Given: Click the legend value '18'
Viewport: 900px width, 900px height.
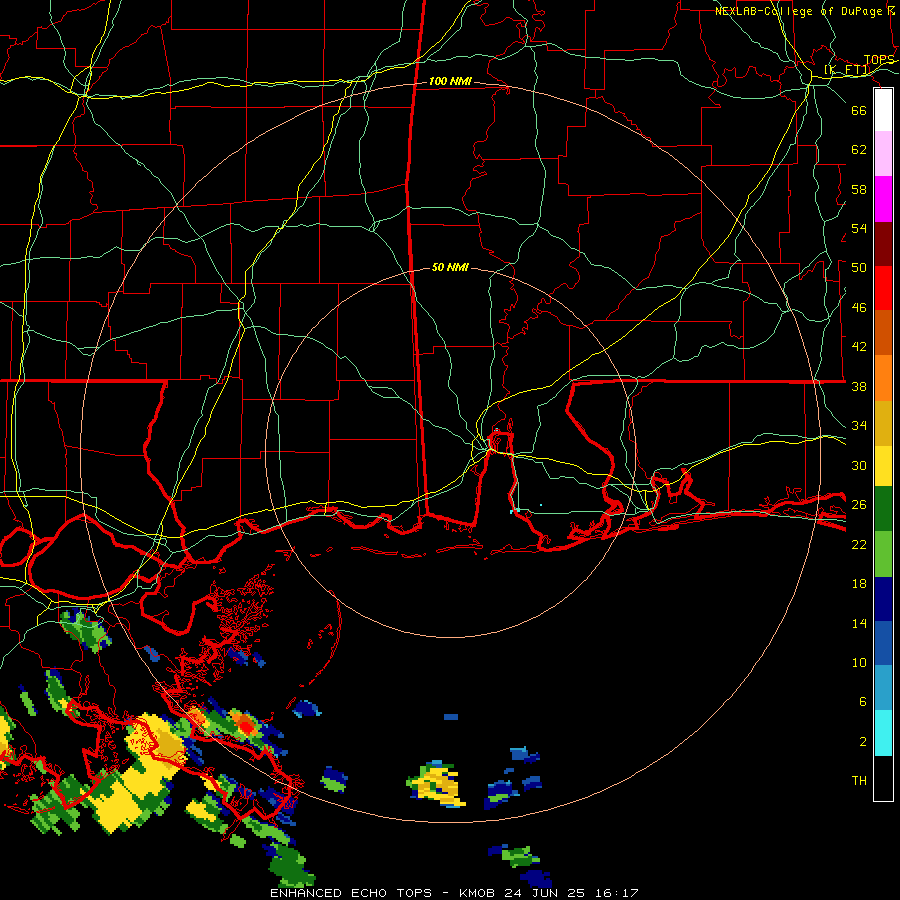Looking at the screenshot, I should point(859,584).
